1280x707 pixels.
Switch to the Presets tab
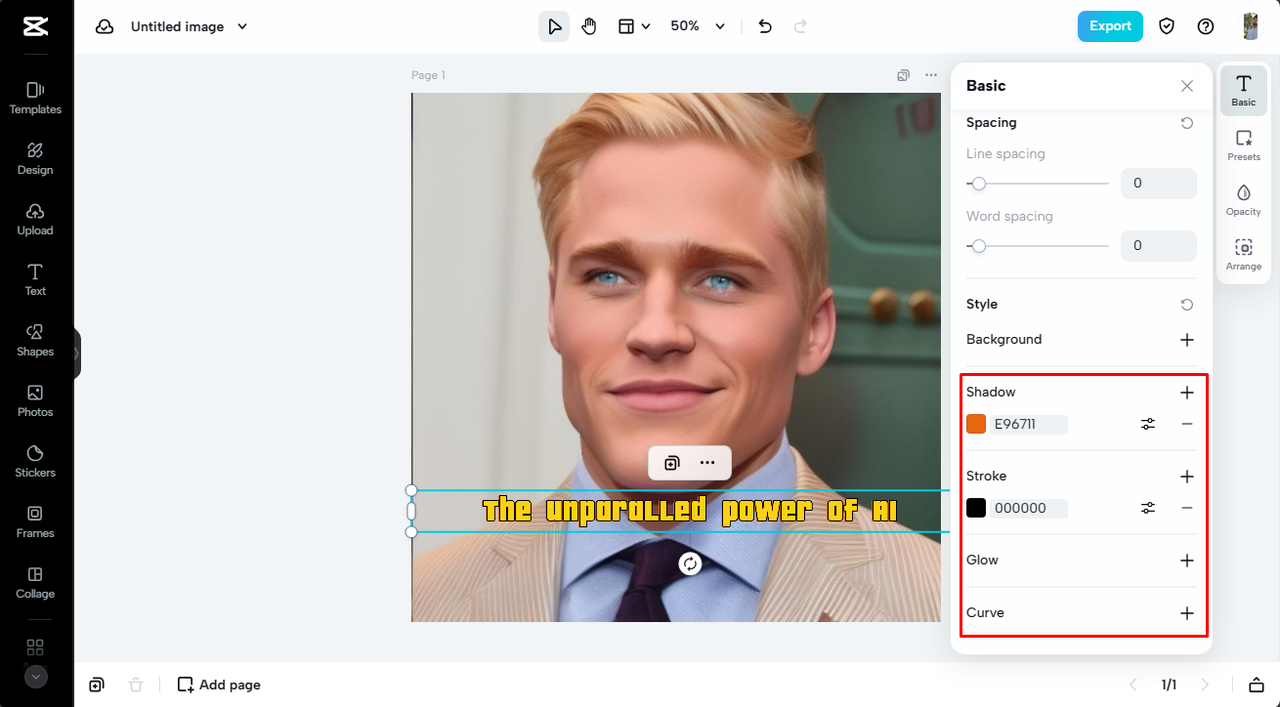[x=1244, y=145]
